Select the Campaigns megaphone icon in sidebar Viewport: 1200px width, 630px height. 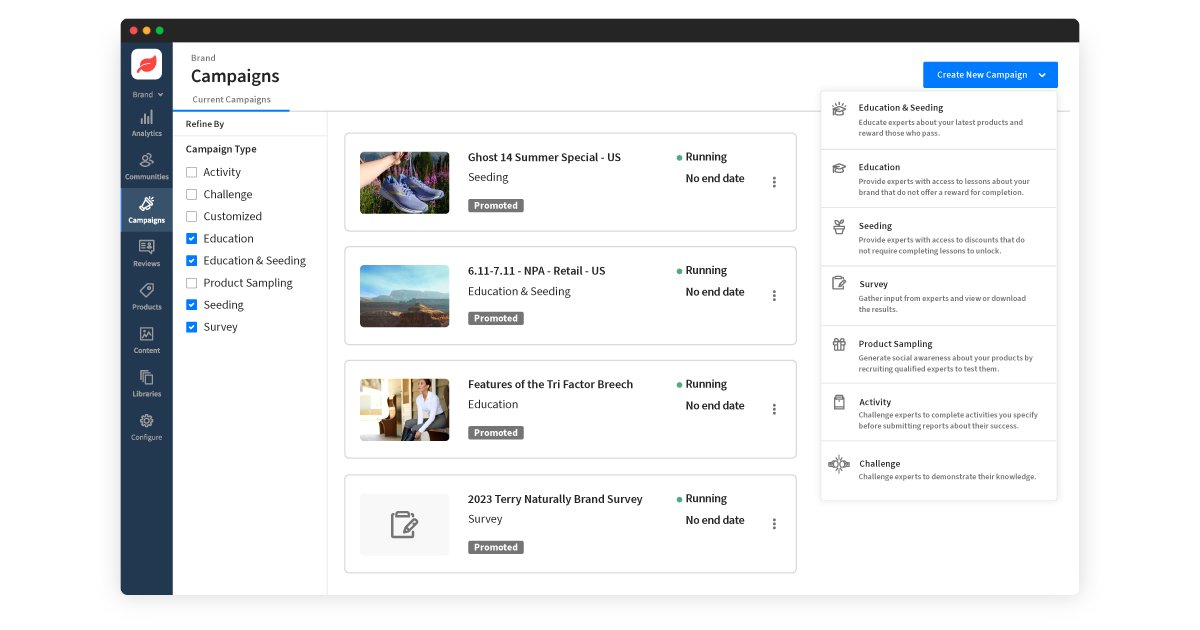click(x=146, y=203)
